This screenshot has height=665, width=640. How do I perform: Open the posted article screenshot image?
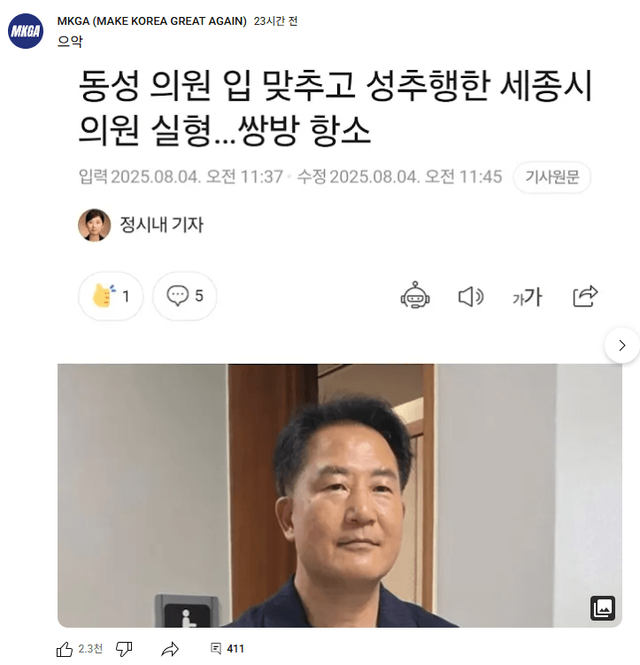pyautogui.click(x=340, y=495)
